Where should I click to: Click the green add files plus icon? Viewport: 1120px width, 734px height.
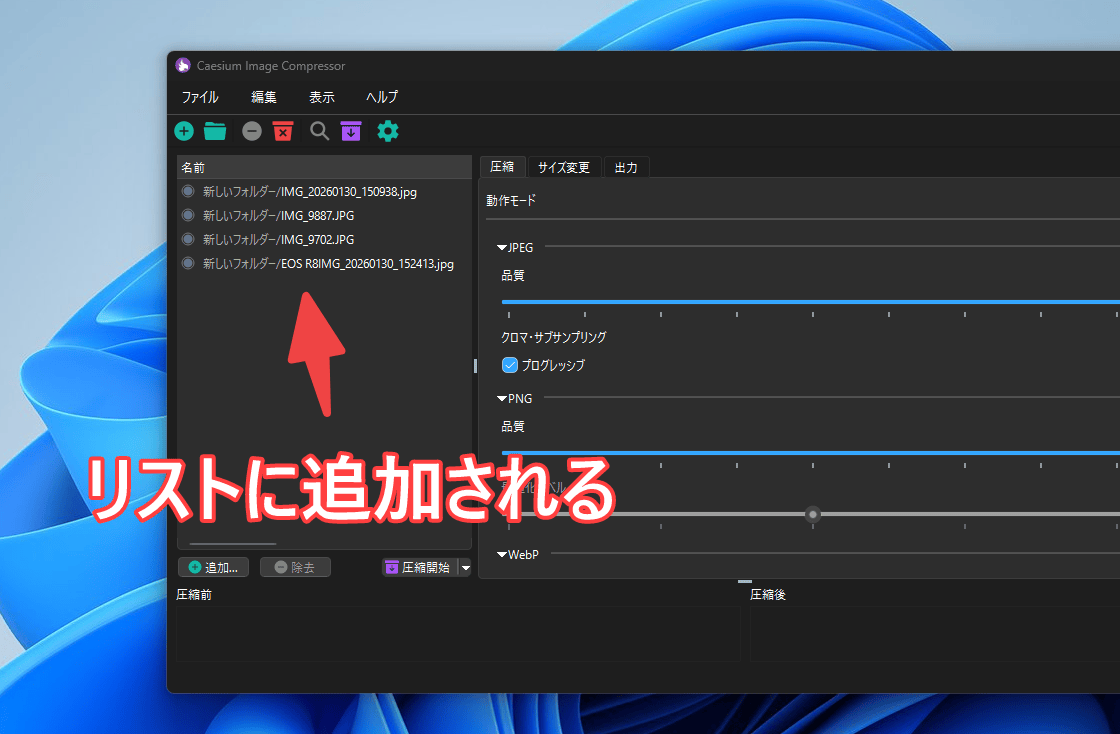click(184, 131)
